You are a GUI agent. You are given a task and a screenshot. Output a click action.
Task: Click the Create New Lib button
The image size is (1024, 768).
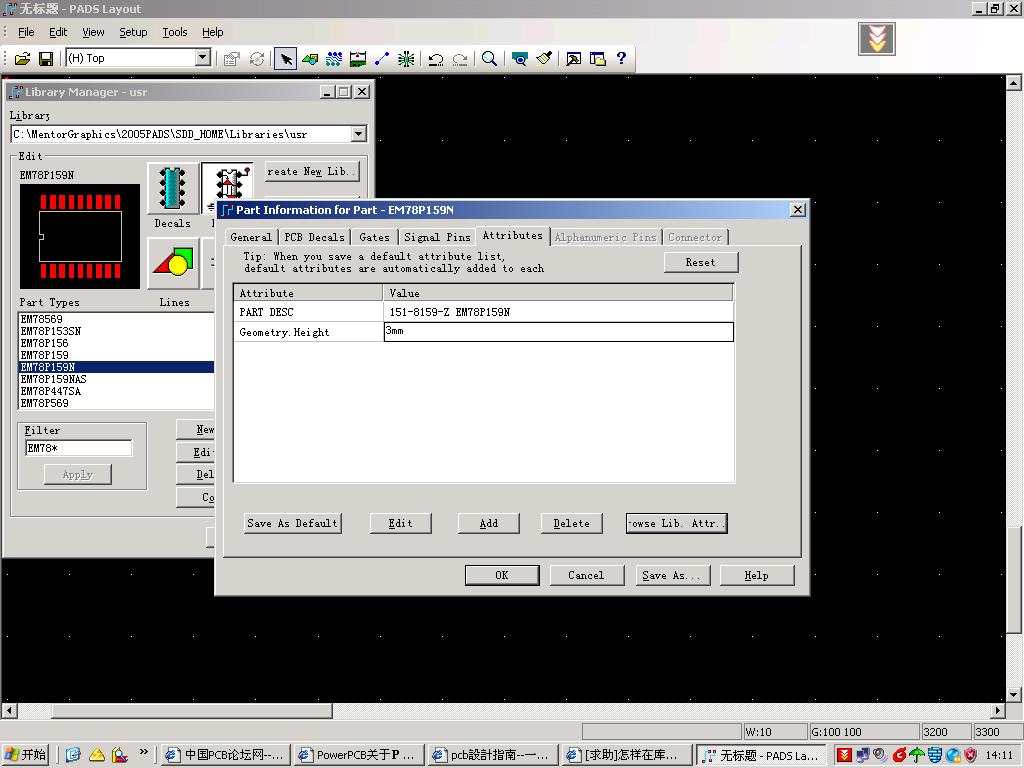point(312,172)
